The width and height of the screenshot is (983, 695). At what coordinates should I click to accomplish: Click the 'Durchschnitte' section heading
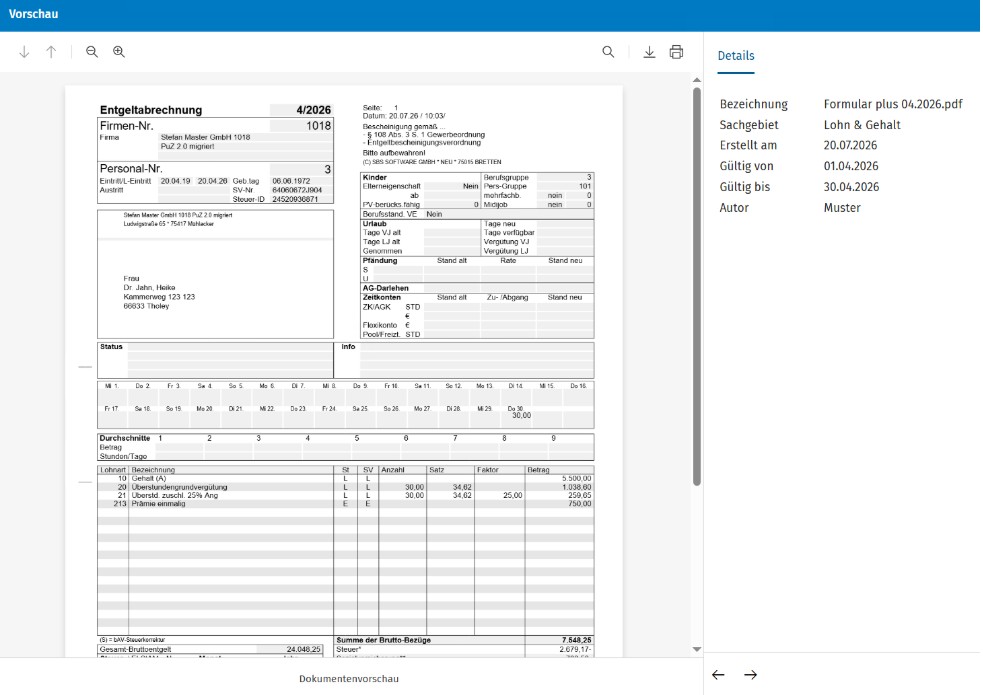[x=125, y=438]
